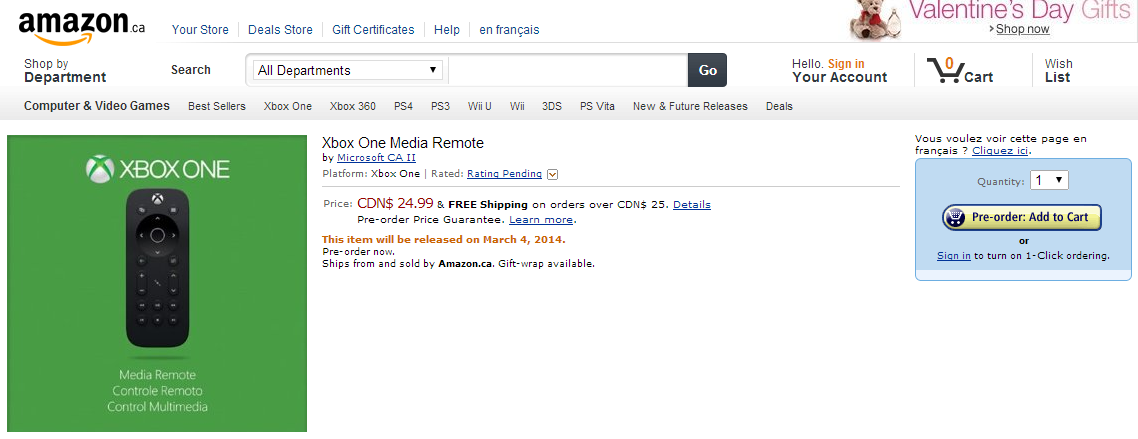Click Valentine's Day Shop now link
1138x439 pixels.
pos(1023,29)
